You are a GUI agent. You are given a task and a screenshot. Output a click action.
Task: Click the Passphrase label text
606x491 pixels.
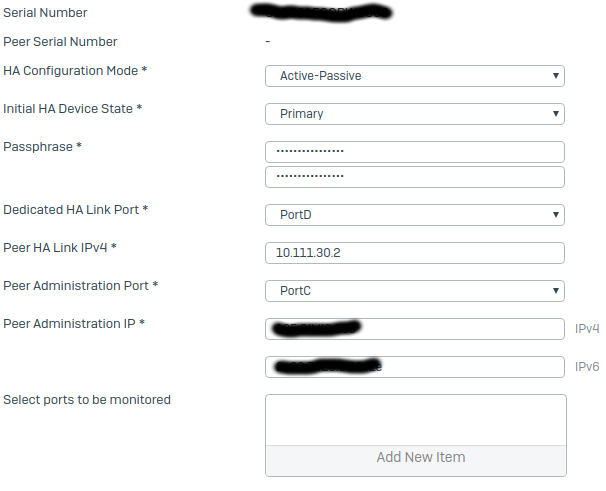coord(38,147)
